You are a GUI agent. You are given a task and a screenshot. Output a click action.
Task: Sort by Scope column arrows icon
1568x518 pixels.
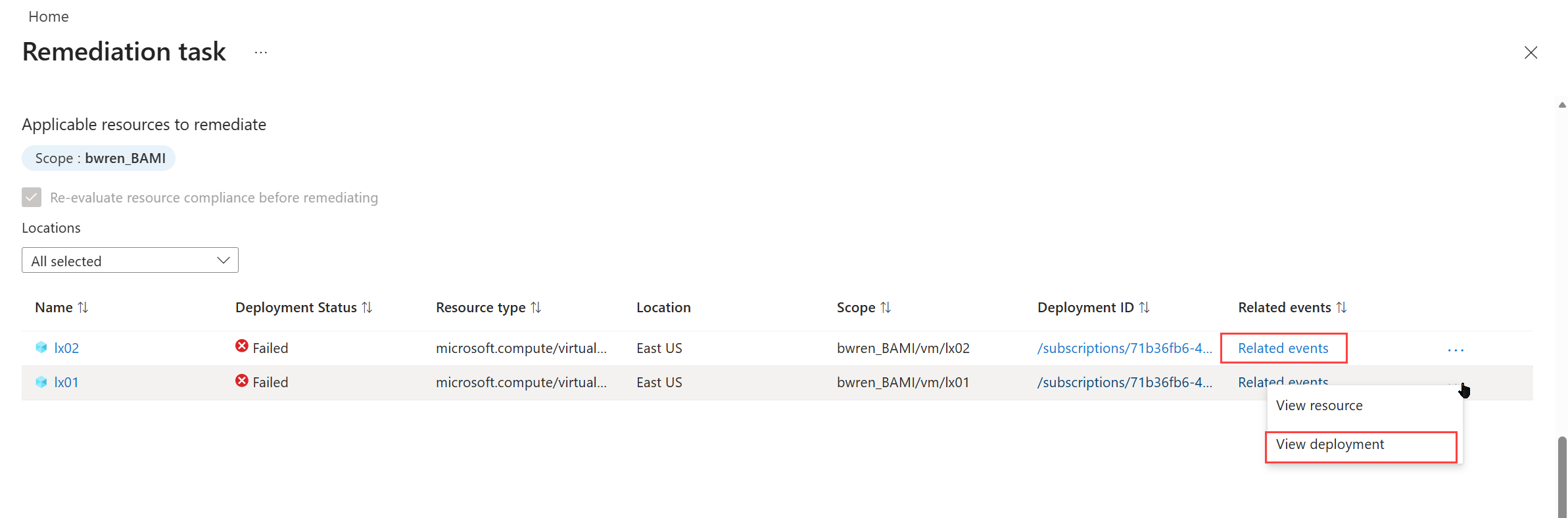886,308
